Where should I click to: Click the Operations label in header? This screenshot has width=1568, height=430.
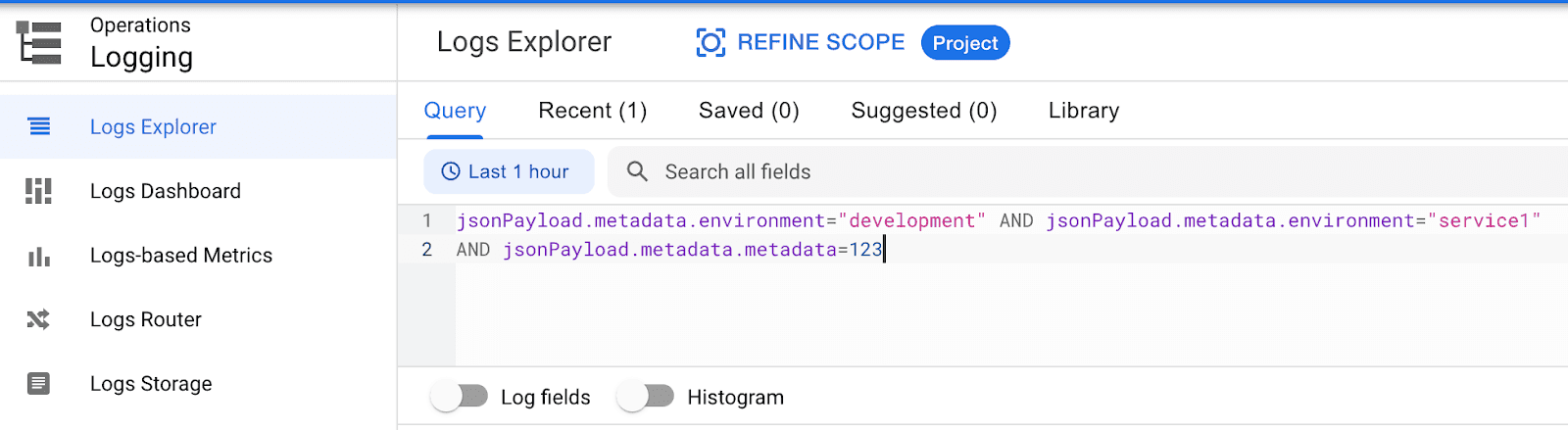[140, 25]
